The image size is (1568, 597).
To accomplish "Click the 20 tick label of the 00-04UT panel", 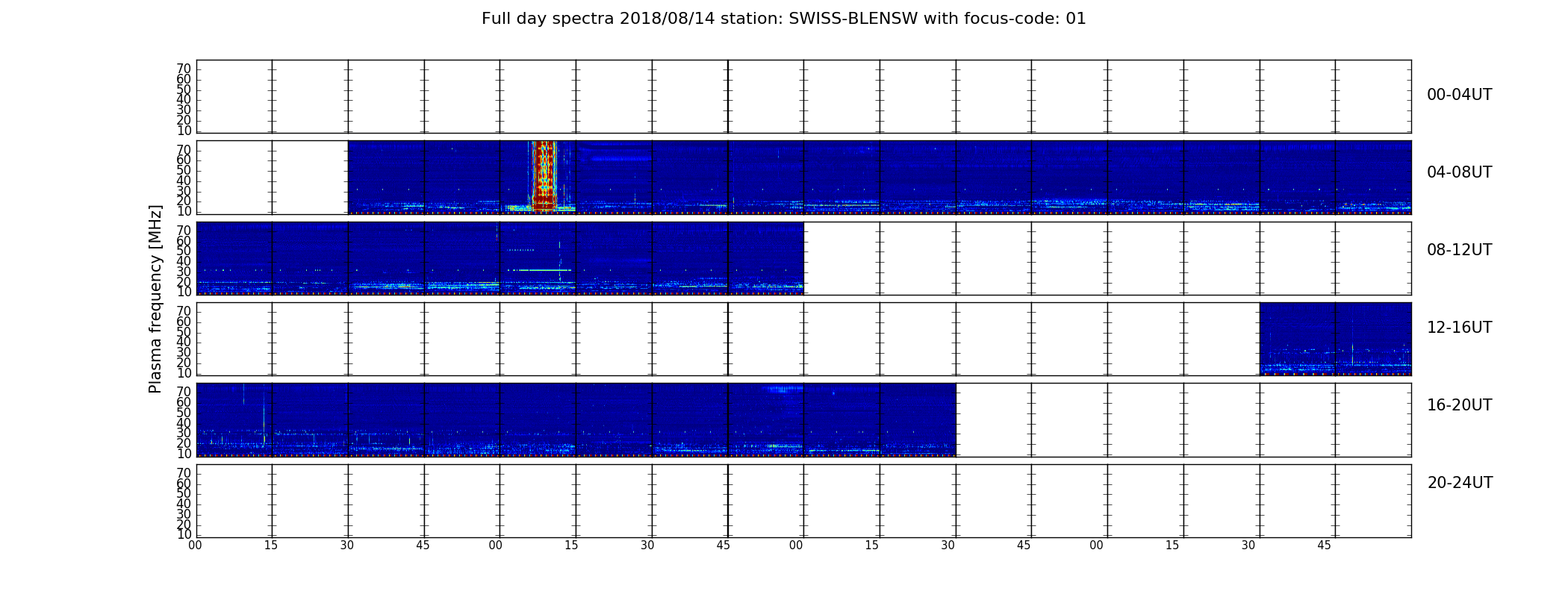I will [184, 120].
